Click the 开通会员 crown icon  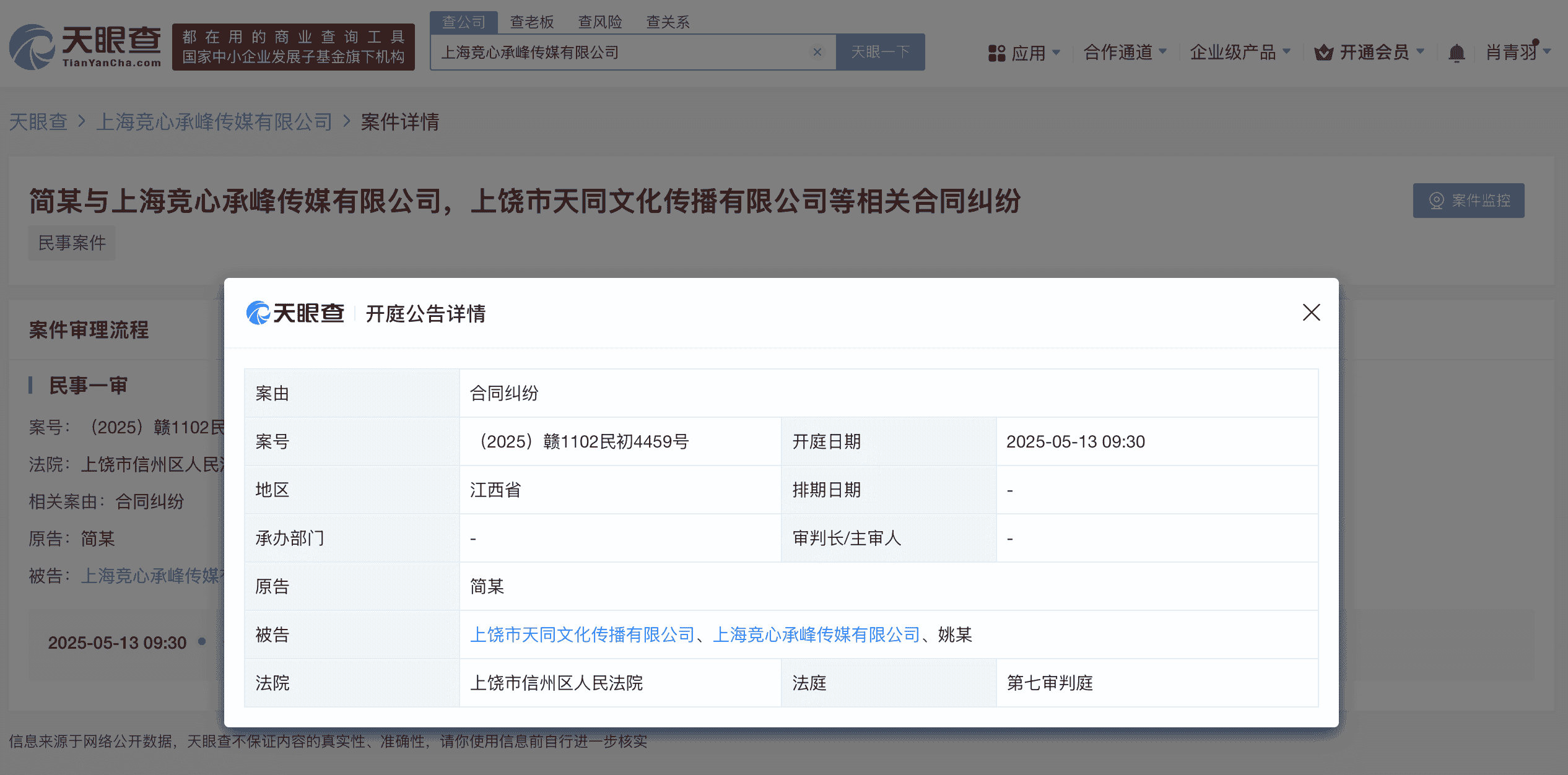click(1323, 53)
